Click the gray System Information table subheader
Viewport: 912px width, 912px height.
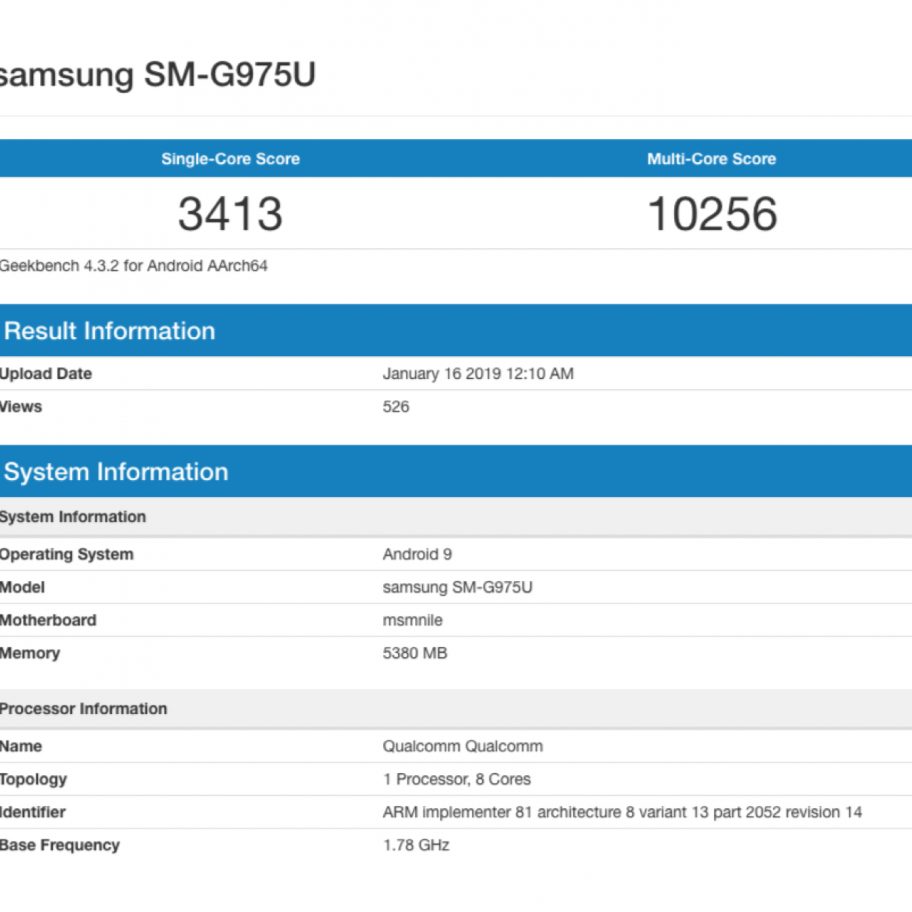click(73, 517)
